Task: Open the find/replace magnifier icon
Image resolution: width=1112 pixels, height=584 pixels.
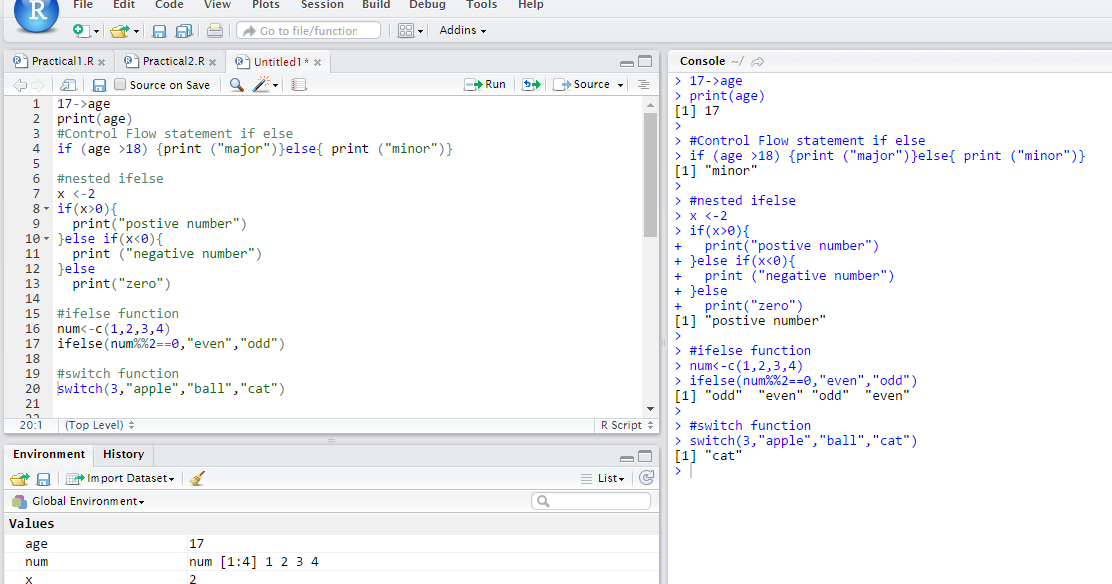Action: 238,84
